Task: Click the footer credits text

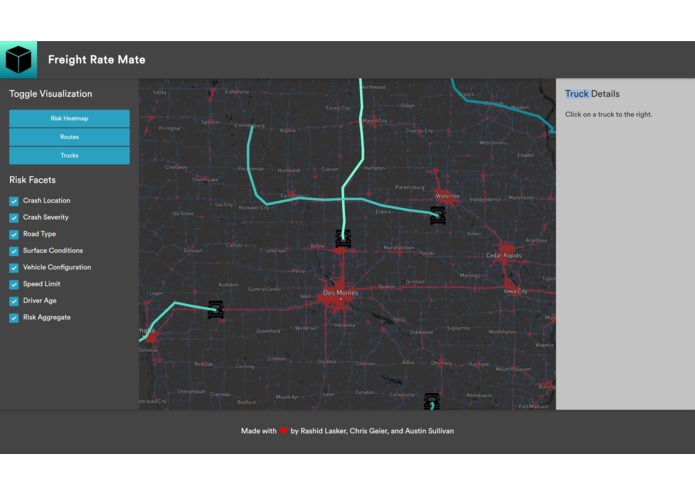Action: coord(348,431)
